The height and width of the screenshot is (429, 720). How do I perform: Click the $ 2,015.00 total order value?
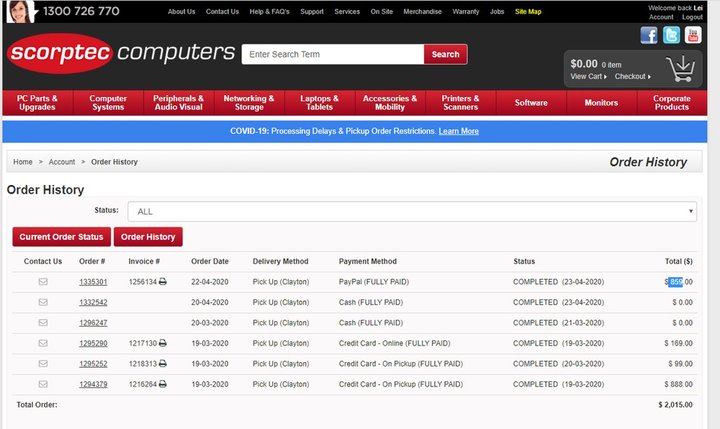click(675, 405)
